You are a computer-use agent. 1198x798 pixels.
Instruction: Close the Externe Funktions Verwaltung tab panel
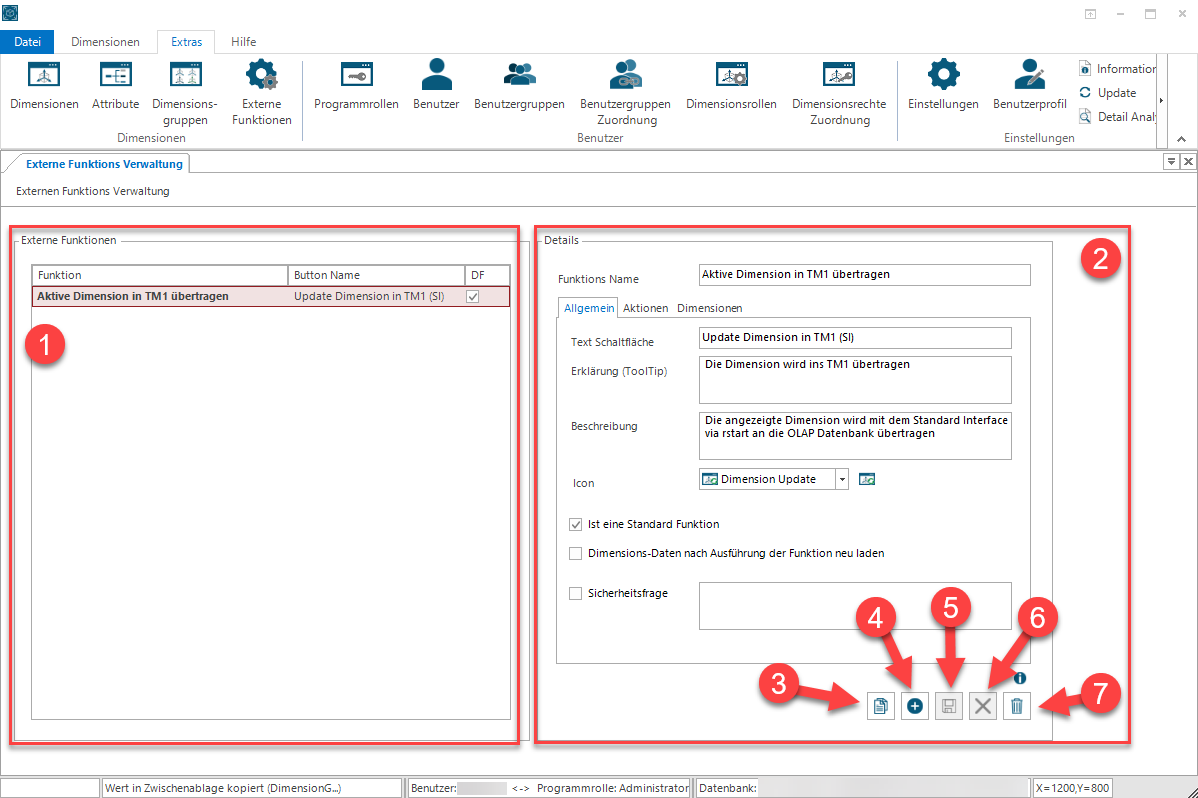click(1188, 161)
